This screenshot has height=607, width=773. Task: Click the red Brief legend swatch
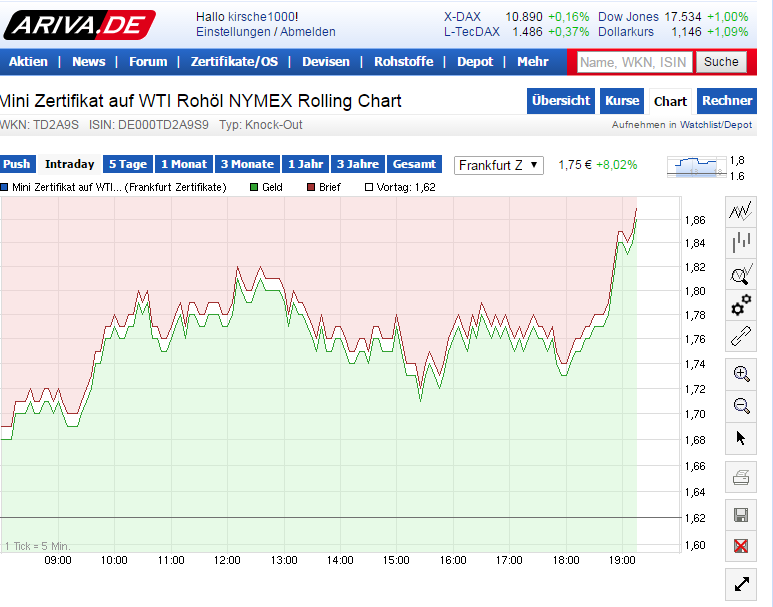[311, 187]
